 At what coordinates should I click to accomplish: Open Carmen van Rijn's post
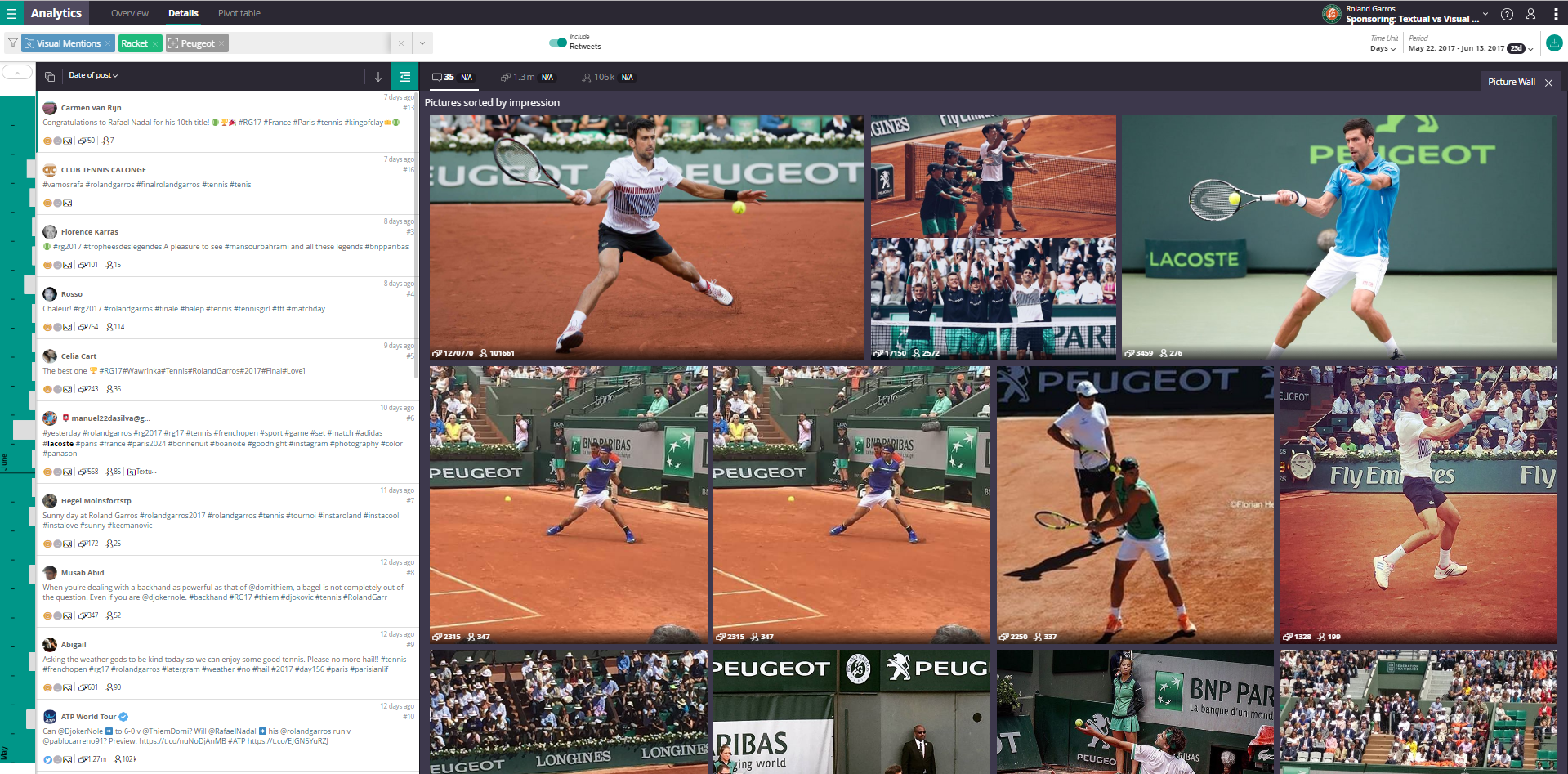pos(226,121)
